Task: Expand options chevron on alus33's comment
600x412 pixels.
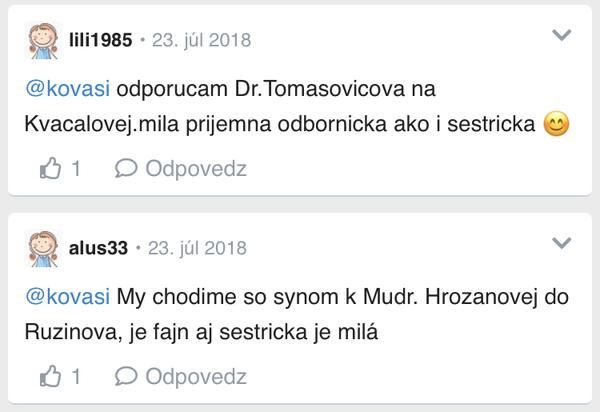Action: [562, 243]
